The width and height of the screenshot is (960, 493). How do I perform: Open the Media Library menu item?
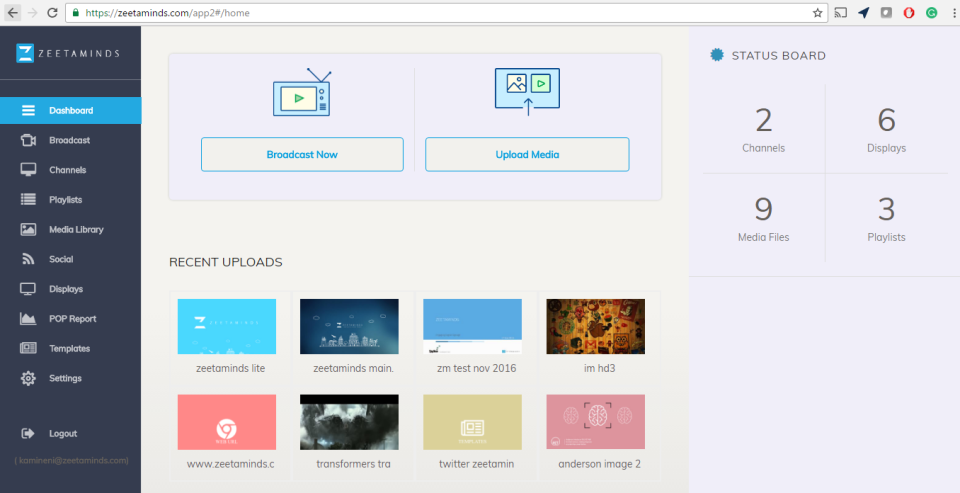point(70,230)
